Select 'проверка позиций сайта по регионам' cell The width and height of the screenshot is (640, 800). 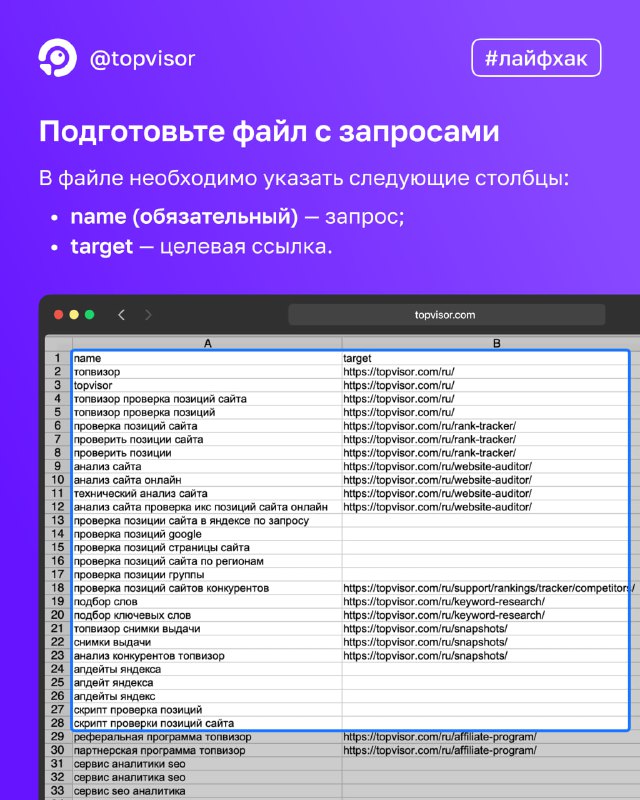pos(207,561)
